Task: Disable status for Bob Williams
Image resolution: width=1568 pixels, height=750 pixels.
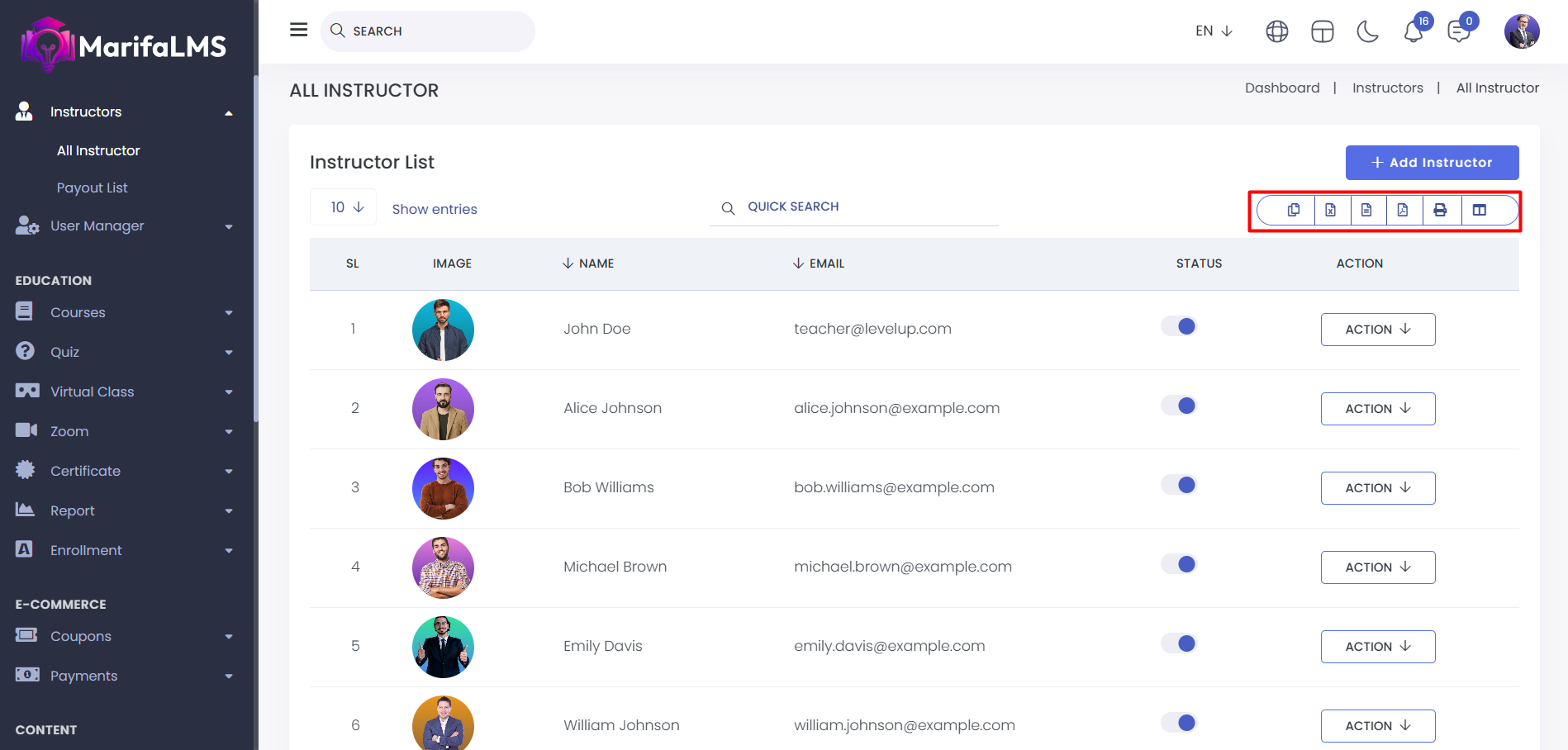Action: pos(1179,485)
